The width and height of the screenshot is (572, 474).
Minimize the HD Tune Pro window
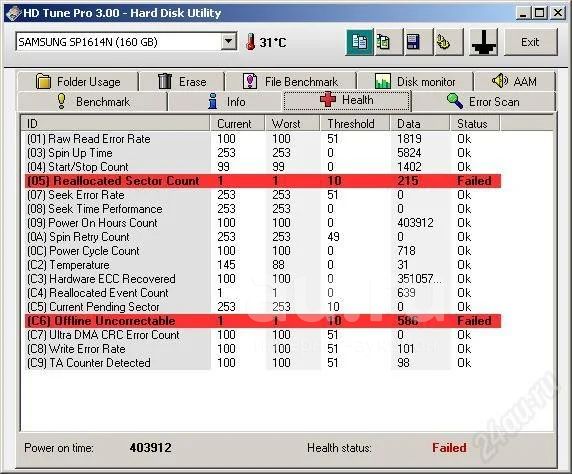pos(523,13)
